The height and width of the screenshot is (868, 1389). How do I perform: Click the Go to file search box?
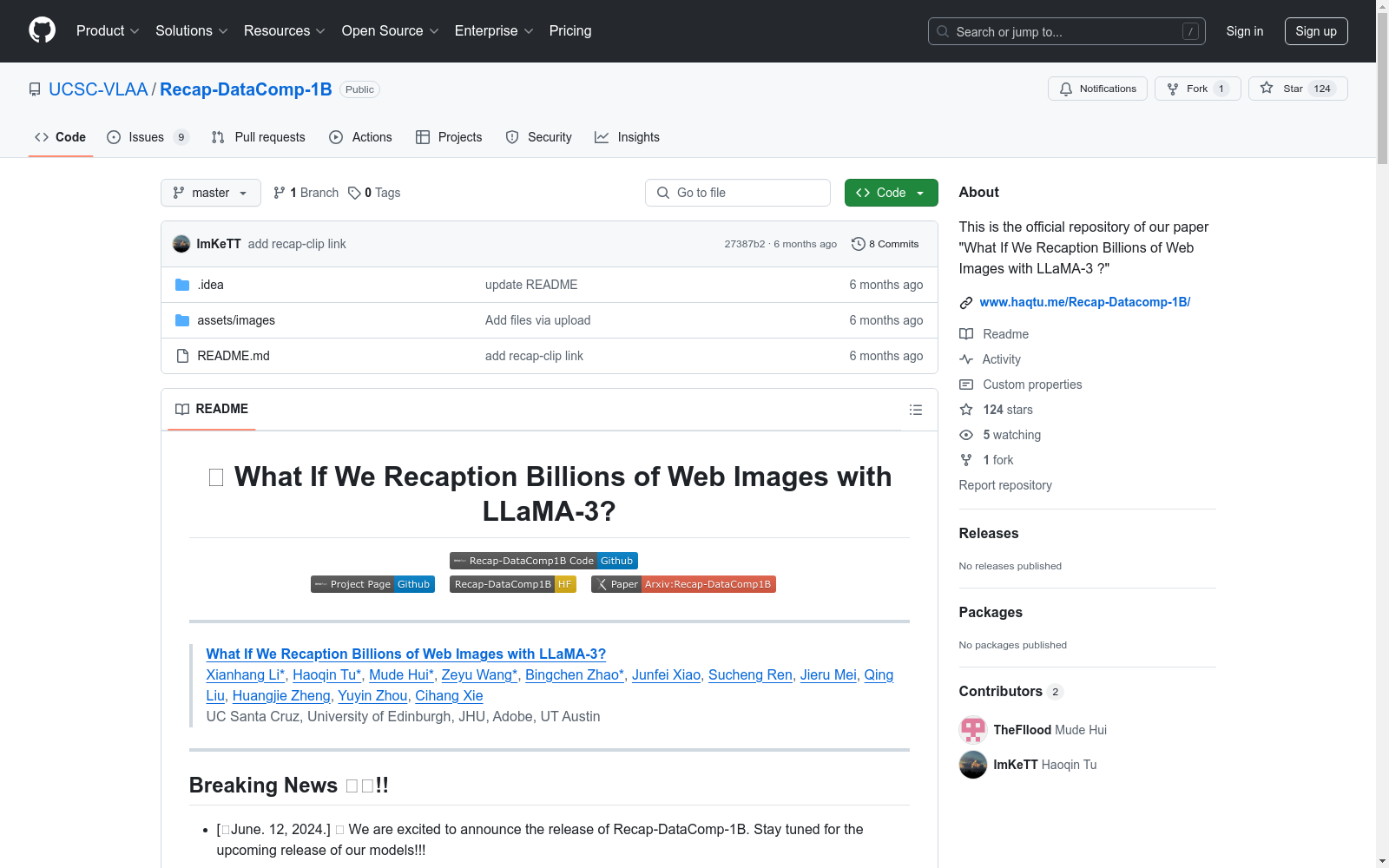tap(738, 193)
